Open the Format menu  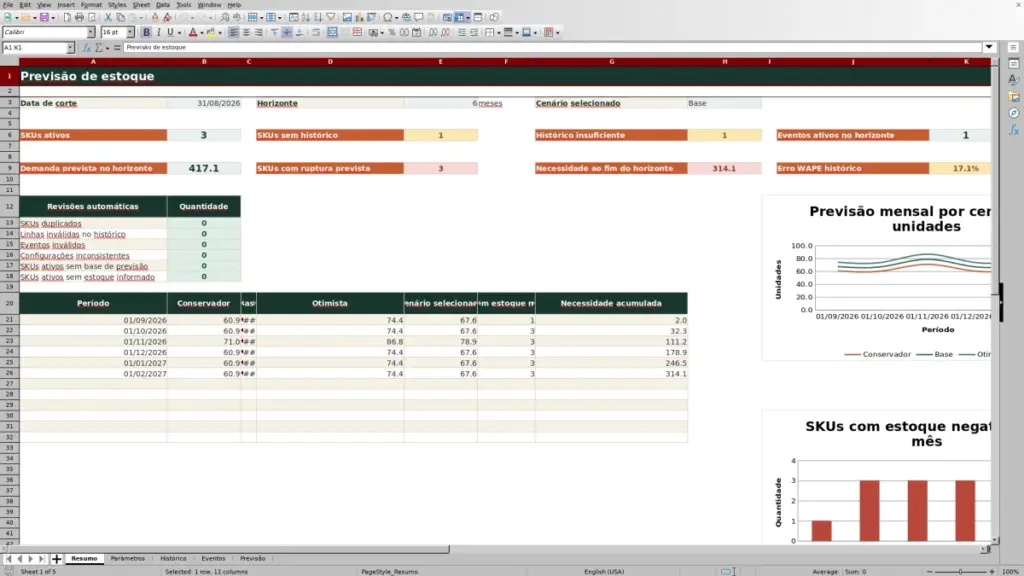[91, 5]
